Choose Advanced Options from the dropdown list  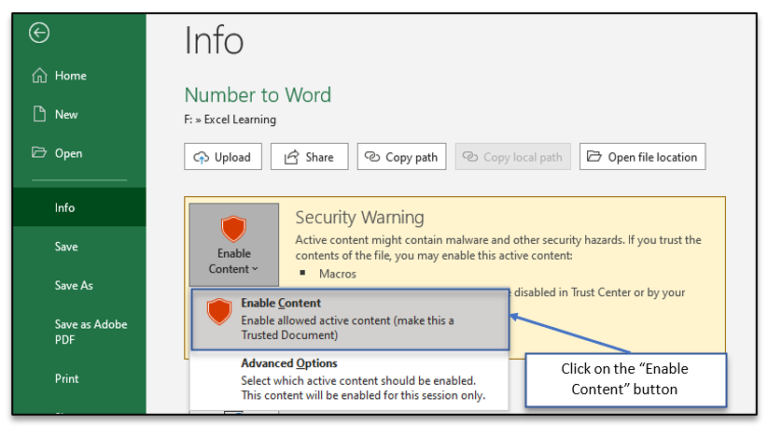click(x=349, y=380)
